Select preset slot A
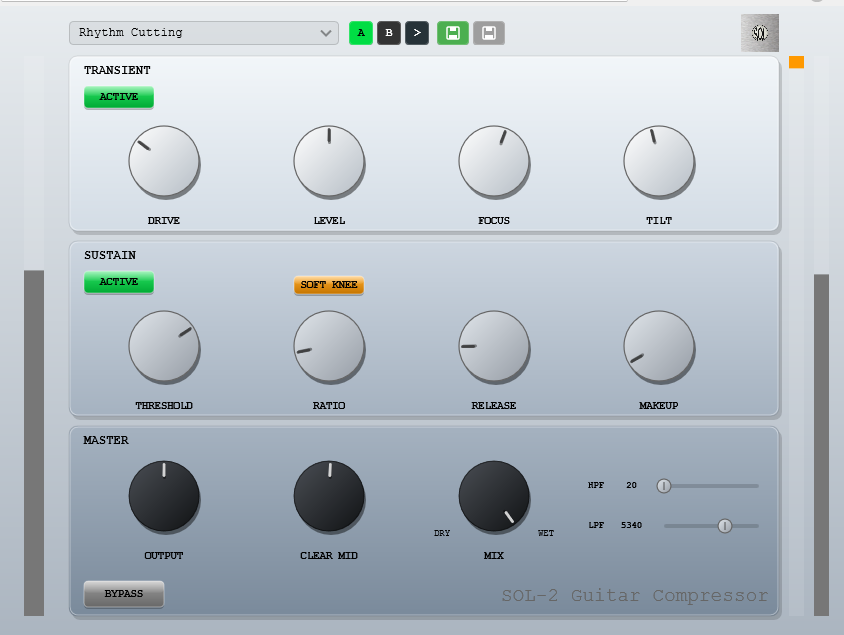The height and width of the screenshot is (635, 844). tap(360, 33)
